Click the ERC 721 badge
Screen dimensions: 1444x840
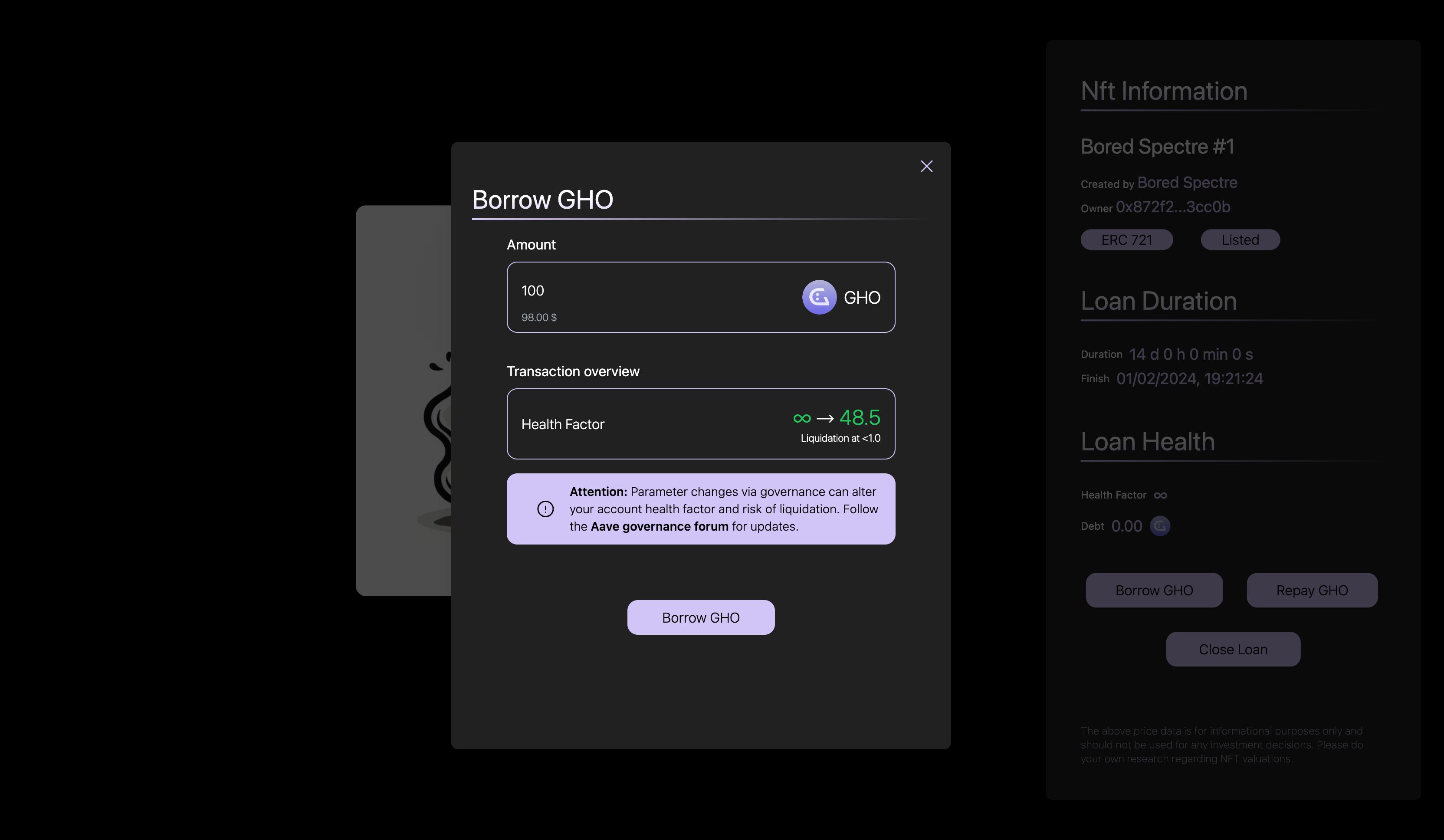coord(1126,240)
